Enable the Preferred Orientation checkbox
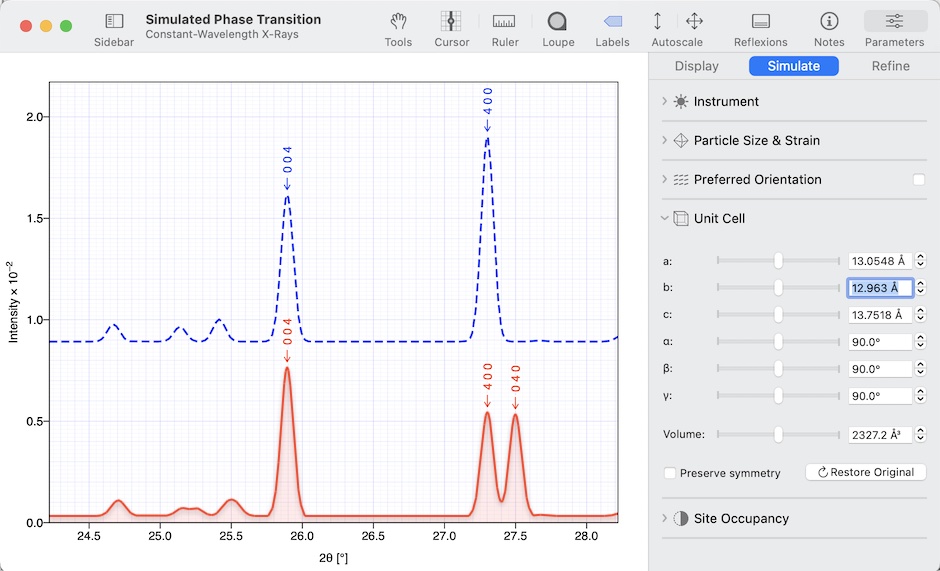The width and height of the screenshot is (940, 571). coord(919,180)
